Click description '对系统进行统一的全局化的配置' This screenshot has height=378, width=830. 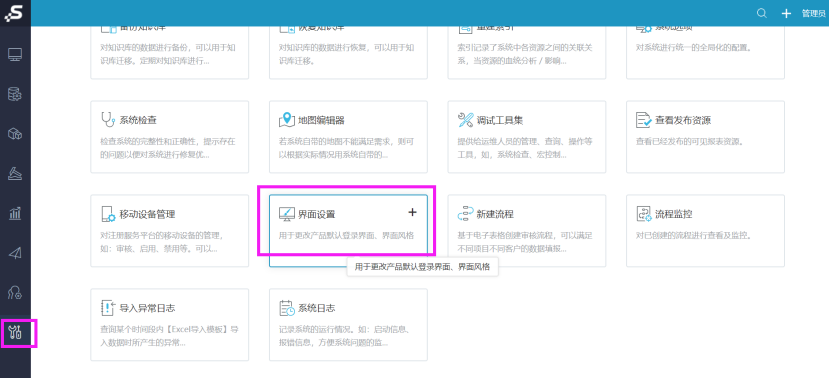tap(694, 47)
